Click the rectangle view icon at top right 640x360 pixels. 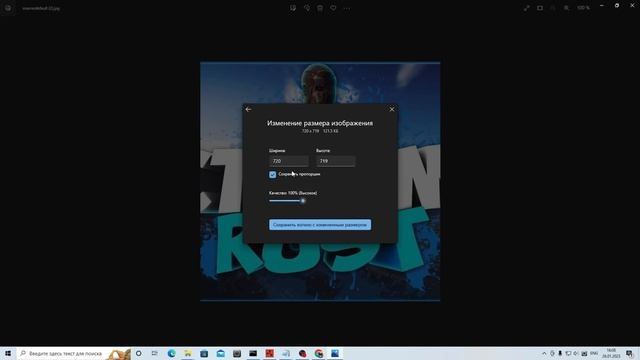540,8
